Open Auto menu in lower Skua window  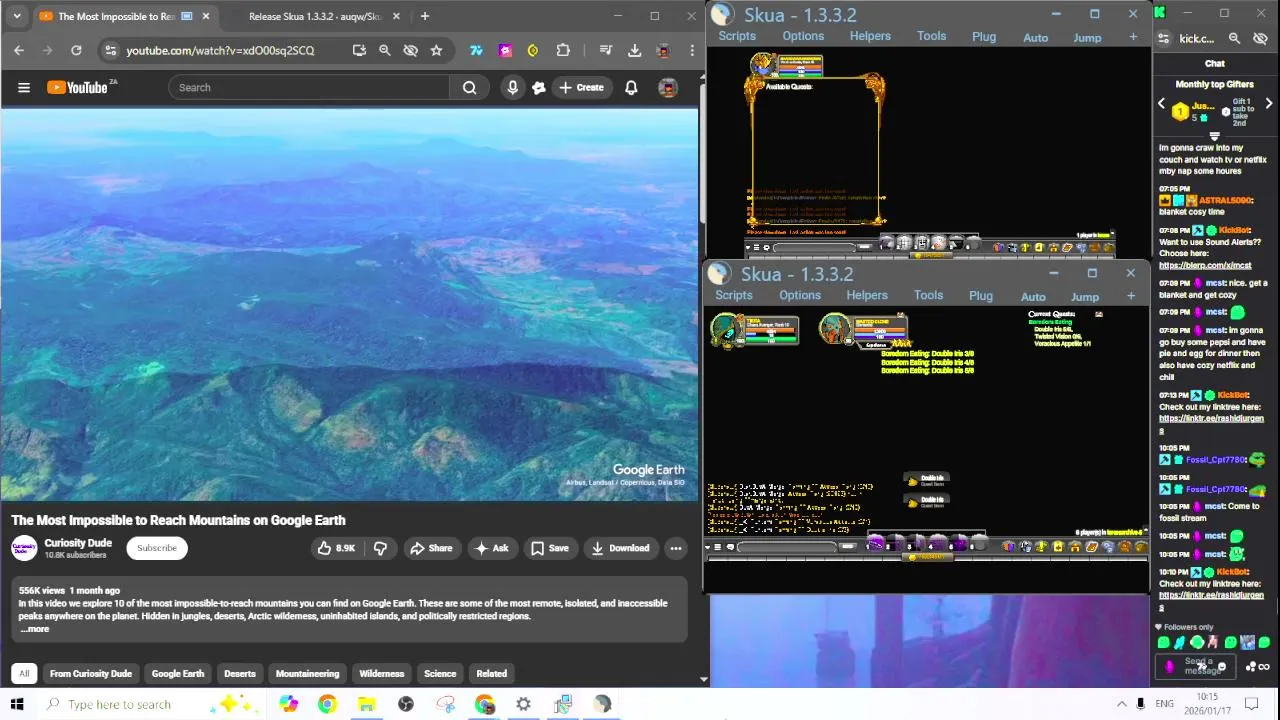click(1033, 297)
